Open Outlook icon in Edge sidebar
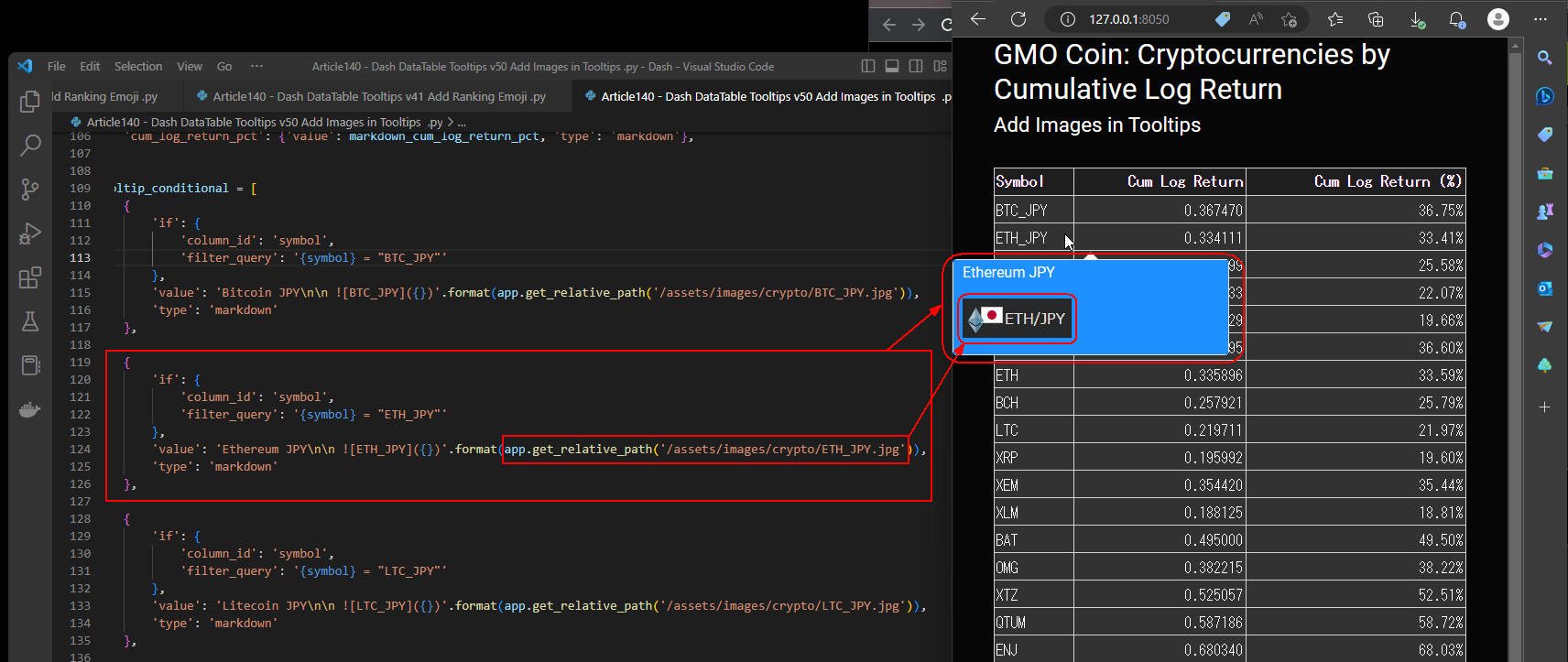1568x662 pixels. pos(1545,288)
